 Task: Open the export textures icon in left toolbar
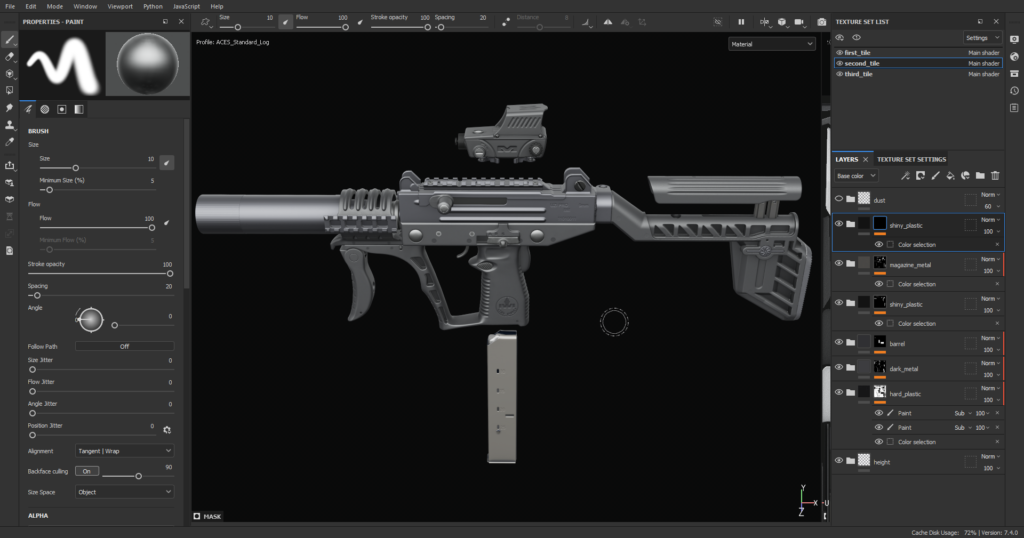tap(9, 166)
